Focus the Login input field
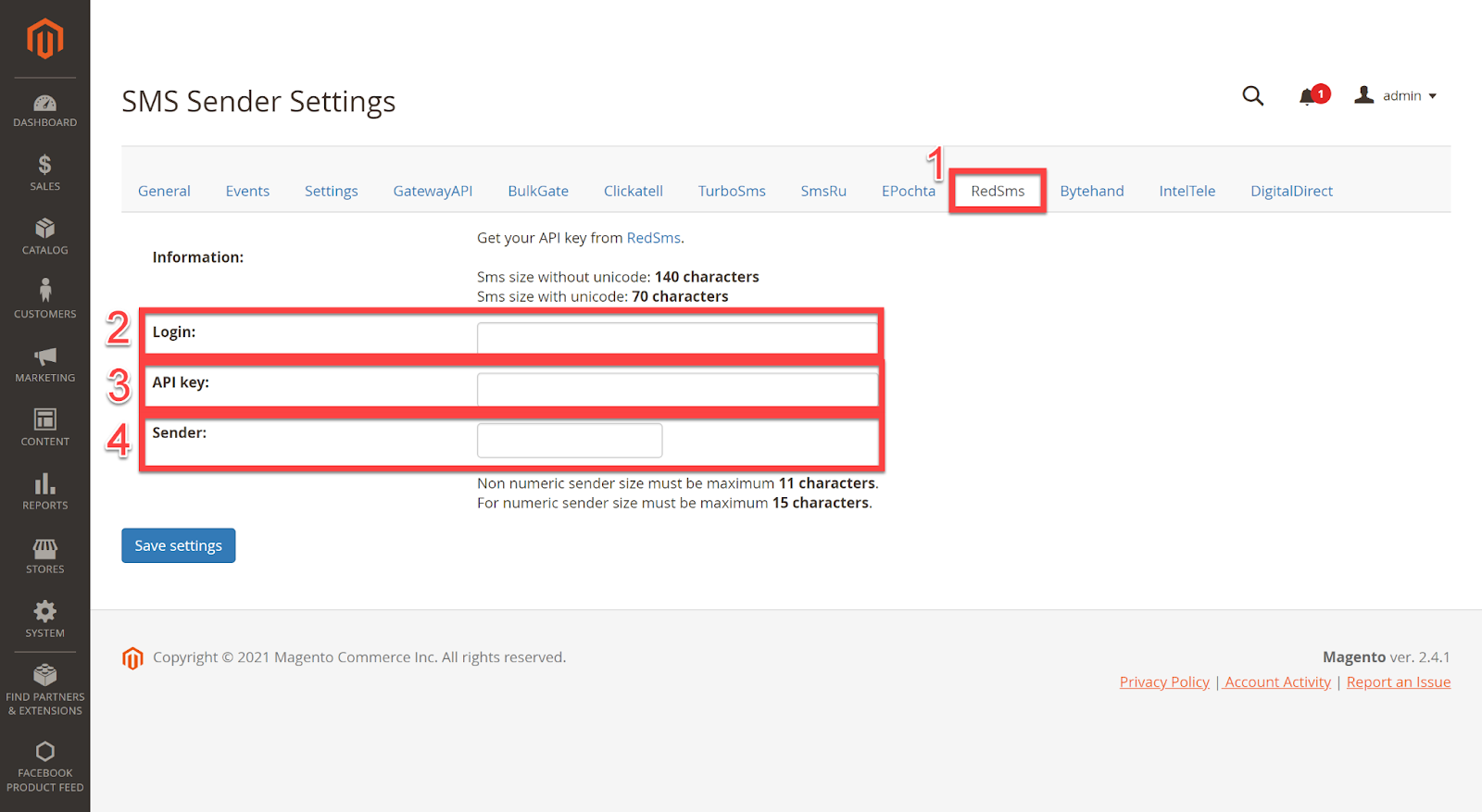The image size is (1482, 812). [x=677, y=338]
